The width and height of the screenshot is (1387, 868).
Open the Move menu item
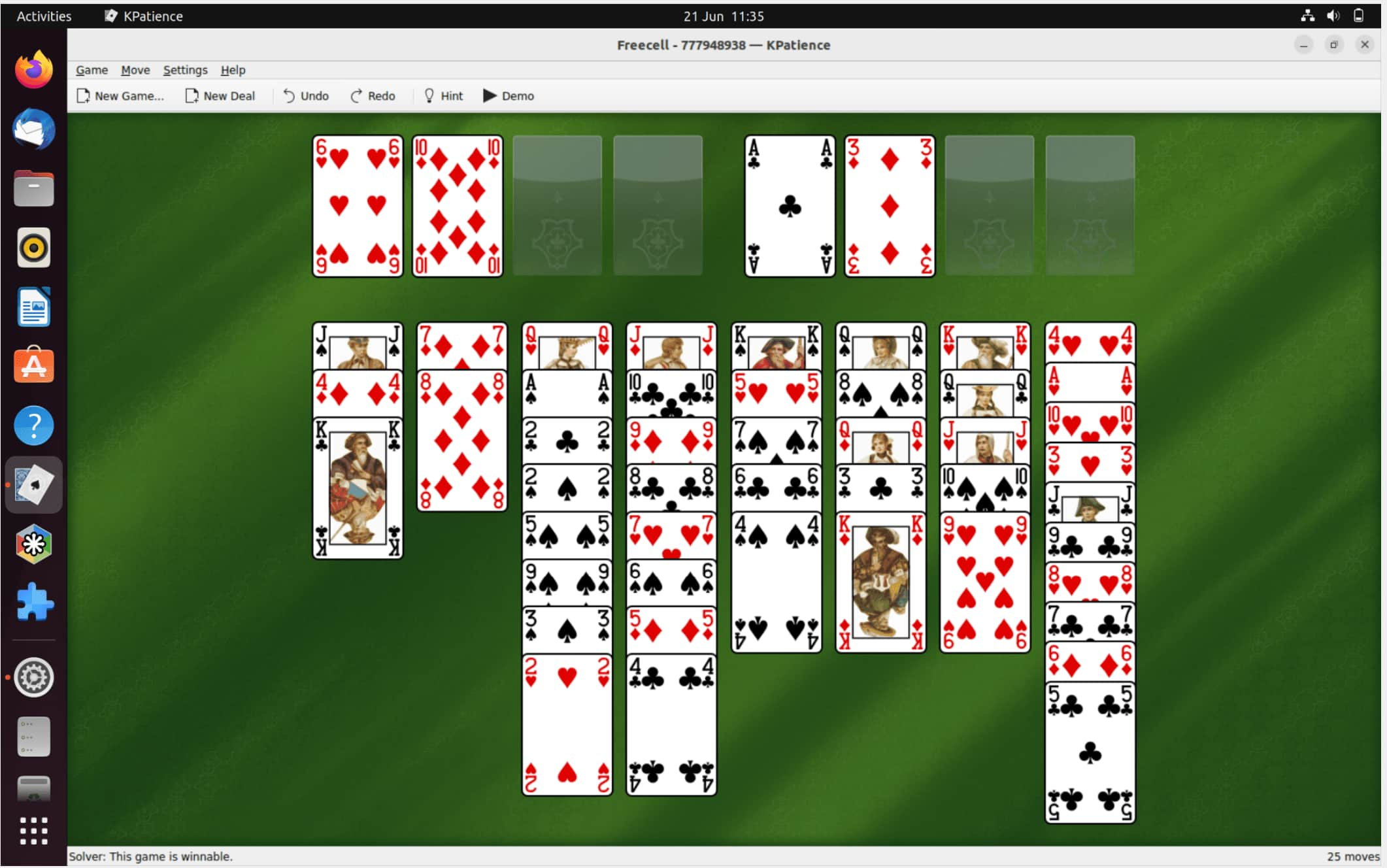(135, 69)
